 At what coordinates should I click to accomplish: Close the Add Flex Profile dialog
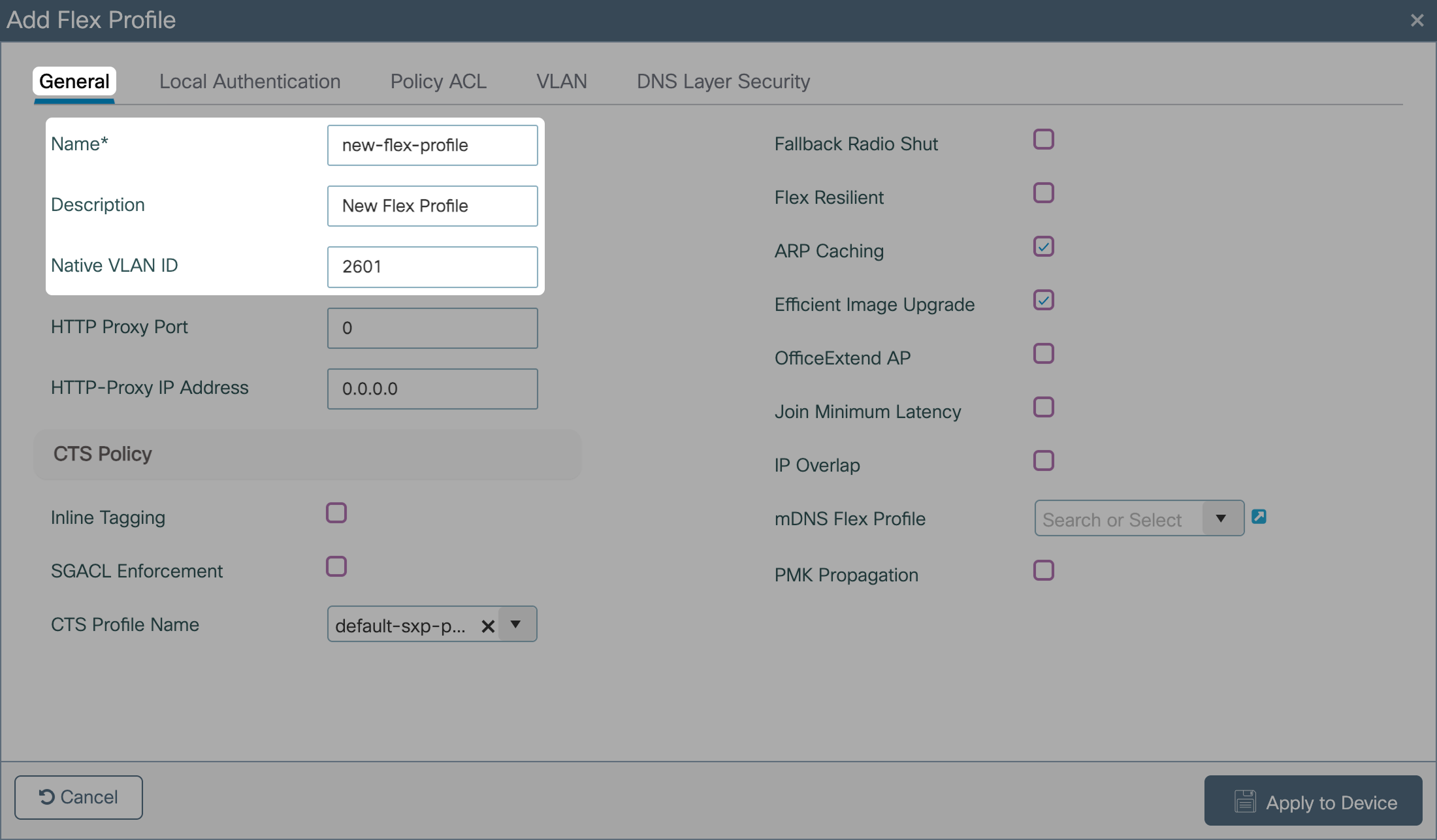pyautogui.click(x=1417, y=20)
